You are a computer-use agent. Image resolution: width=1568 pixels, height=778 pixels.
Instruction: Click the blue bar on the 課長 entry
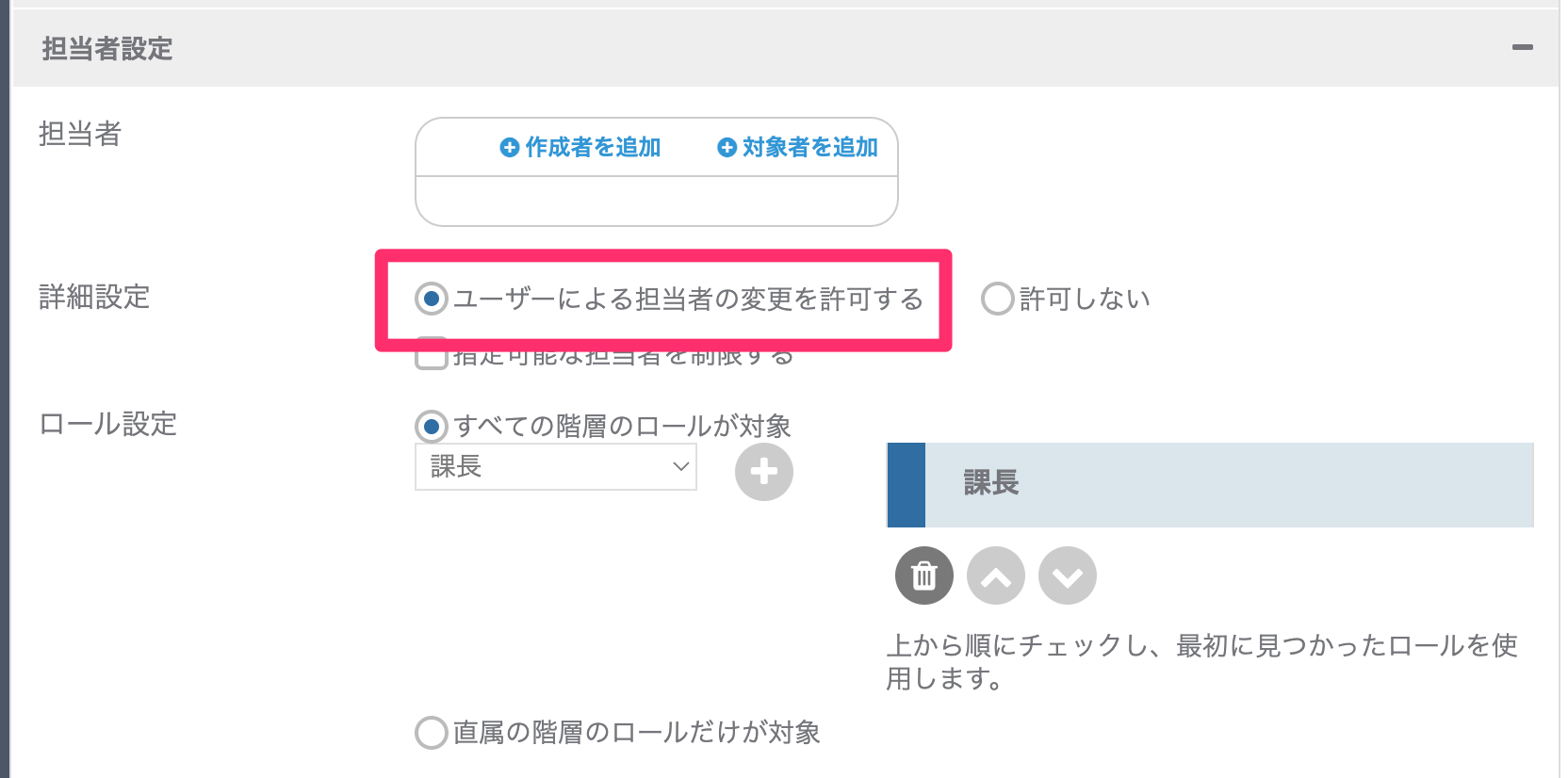point(906,484)
